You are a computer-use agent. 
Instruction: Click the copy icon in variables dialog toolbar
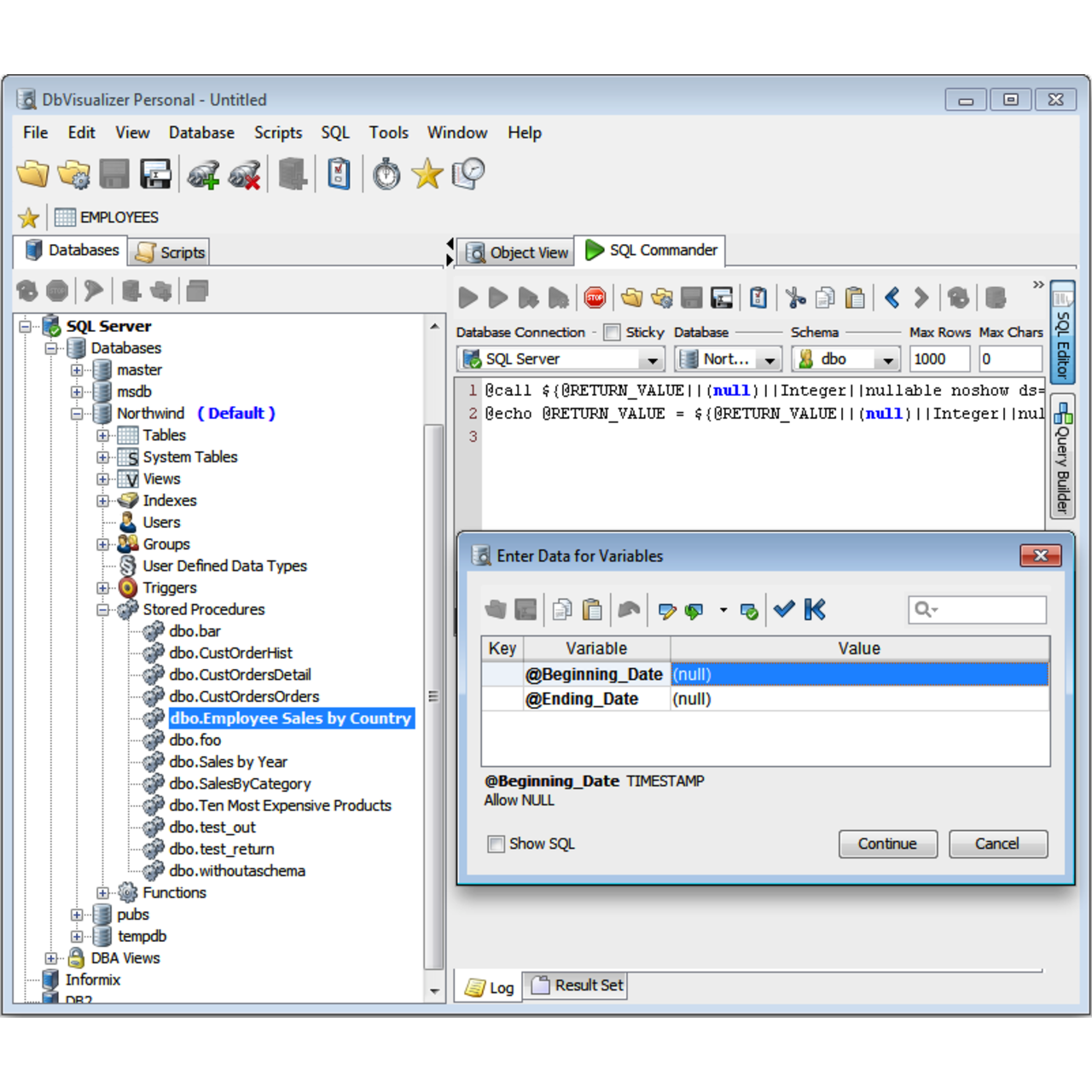pyautogui.click(x=562, y=610)
